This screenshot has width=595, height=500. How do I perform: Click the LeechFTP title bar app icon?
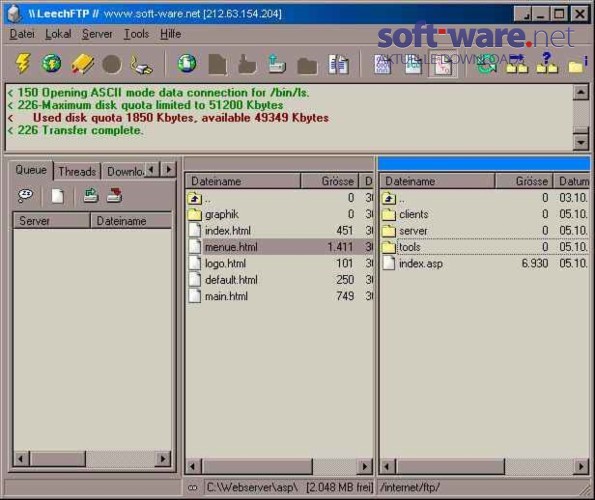pyautogui.click(x=14, y=14)
